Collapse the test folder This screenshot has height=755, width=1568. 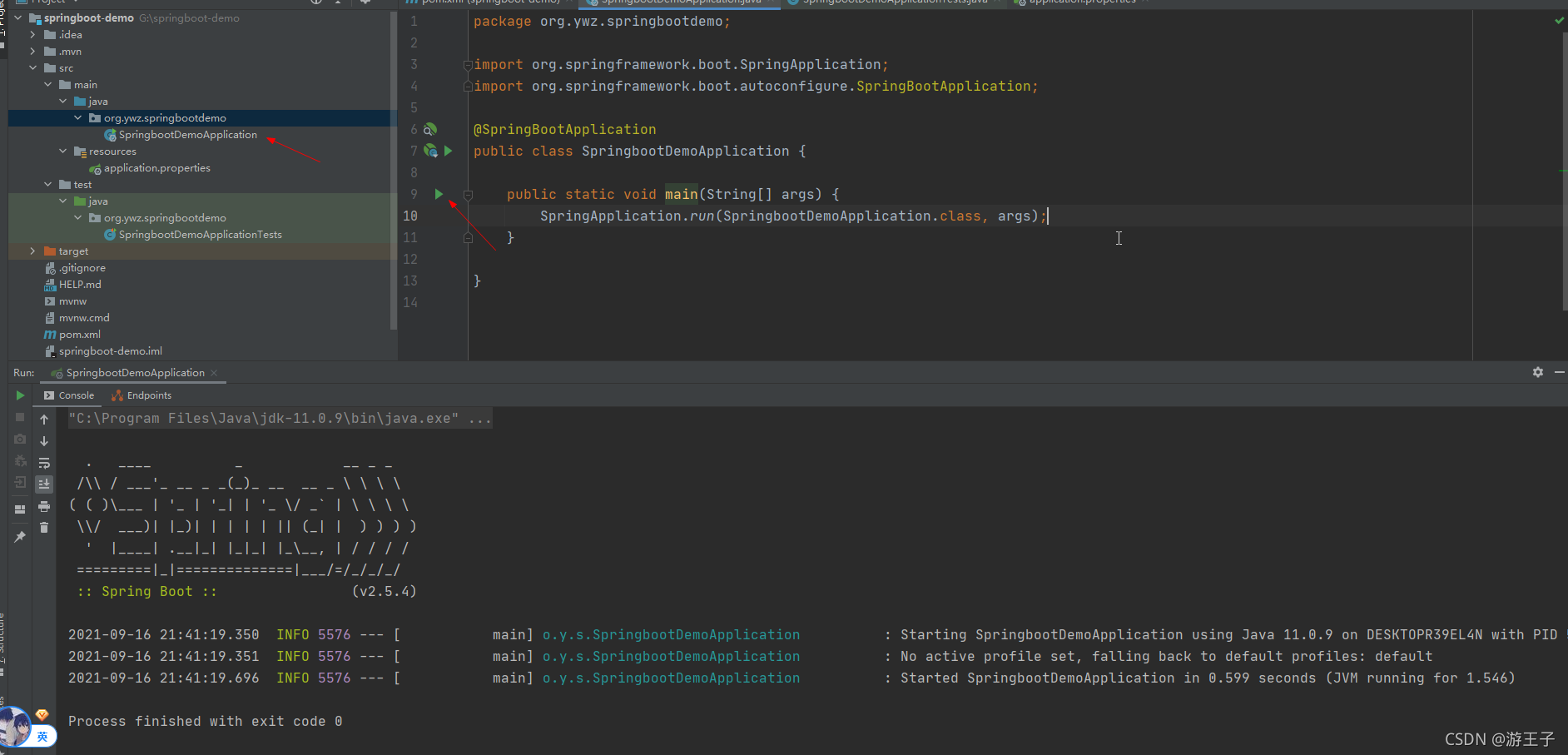point(47,184)
